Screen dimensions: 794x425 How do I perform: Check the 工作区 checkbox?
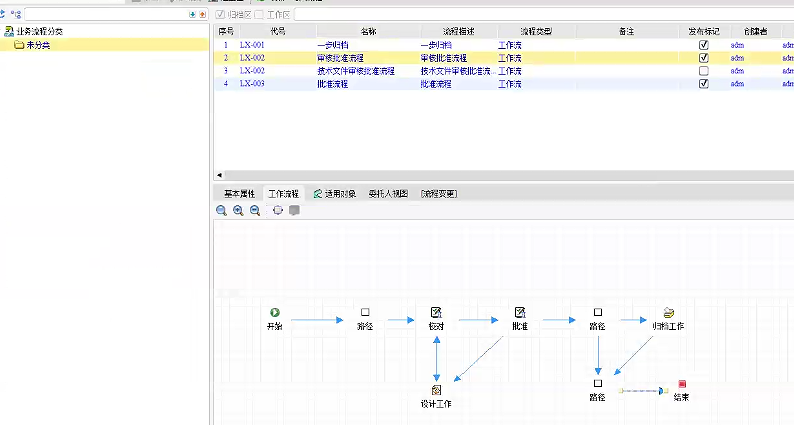(260, 15)
